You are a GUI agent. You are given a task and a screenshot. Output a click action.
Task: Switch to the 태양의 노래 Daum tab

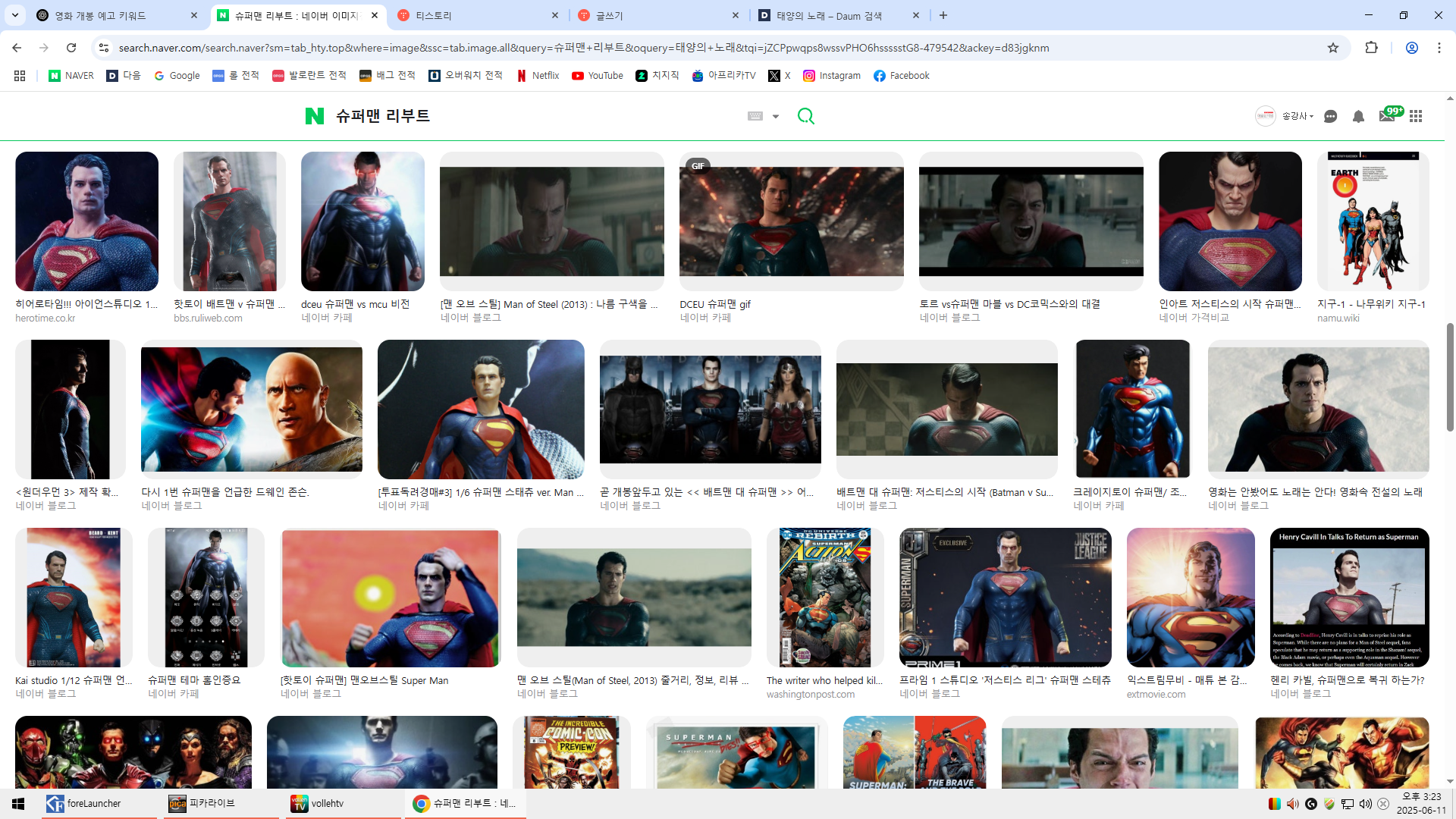pyautogui.click(x=828, y=15)
